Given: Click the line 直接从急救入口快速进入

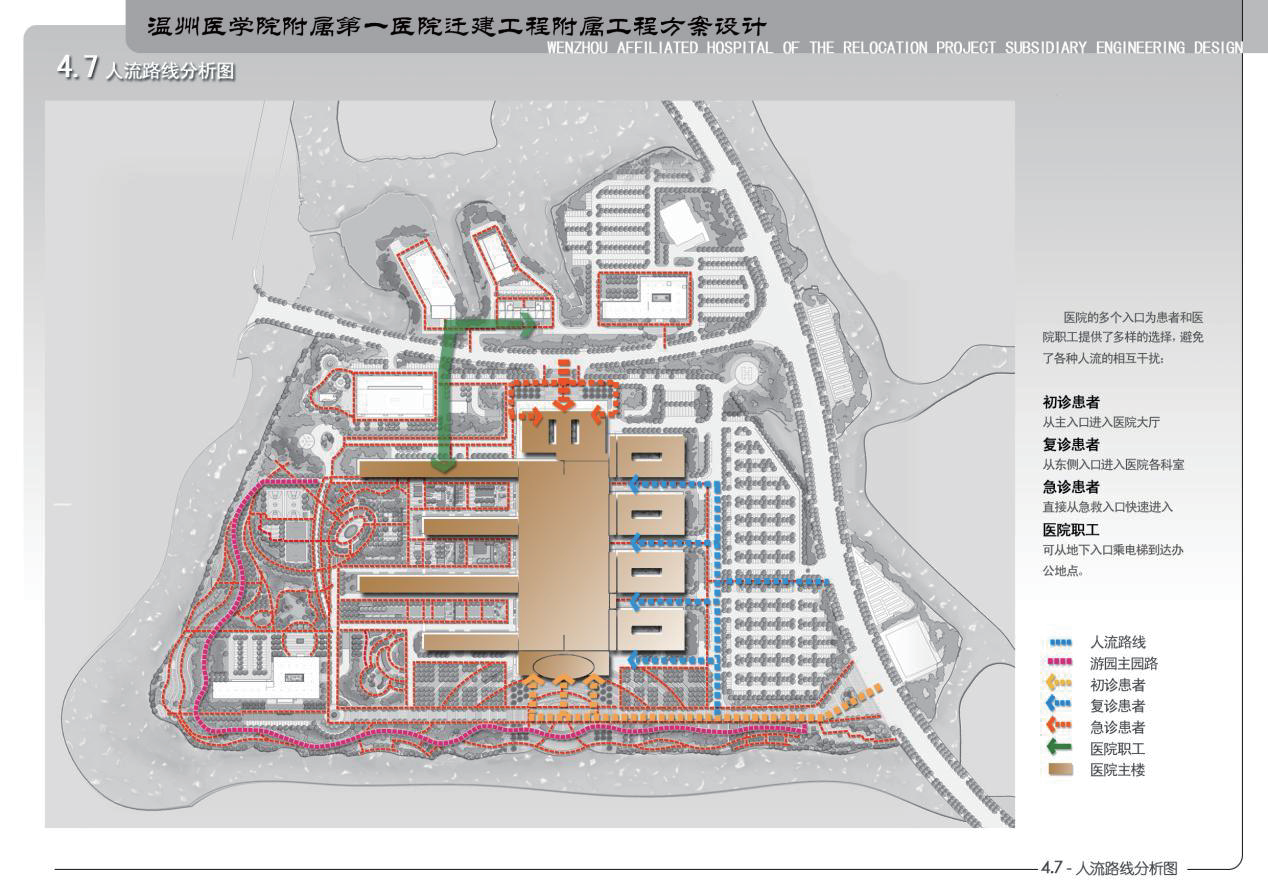Looking at the screenshot, I should tap(1108, 507).
